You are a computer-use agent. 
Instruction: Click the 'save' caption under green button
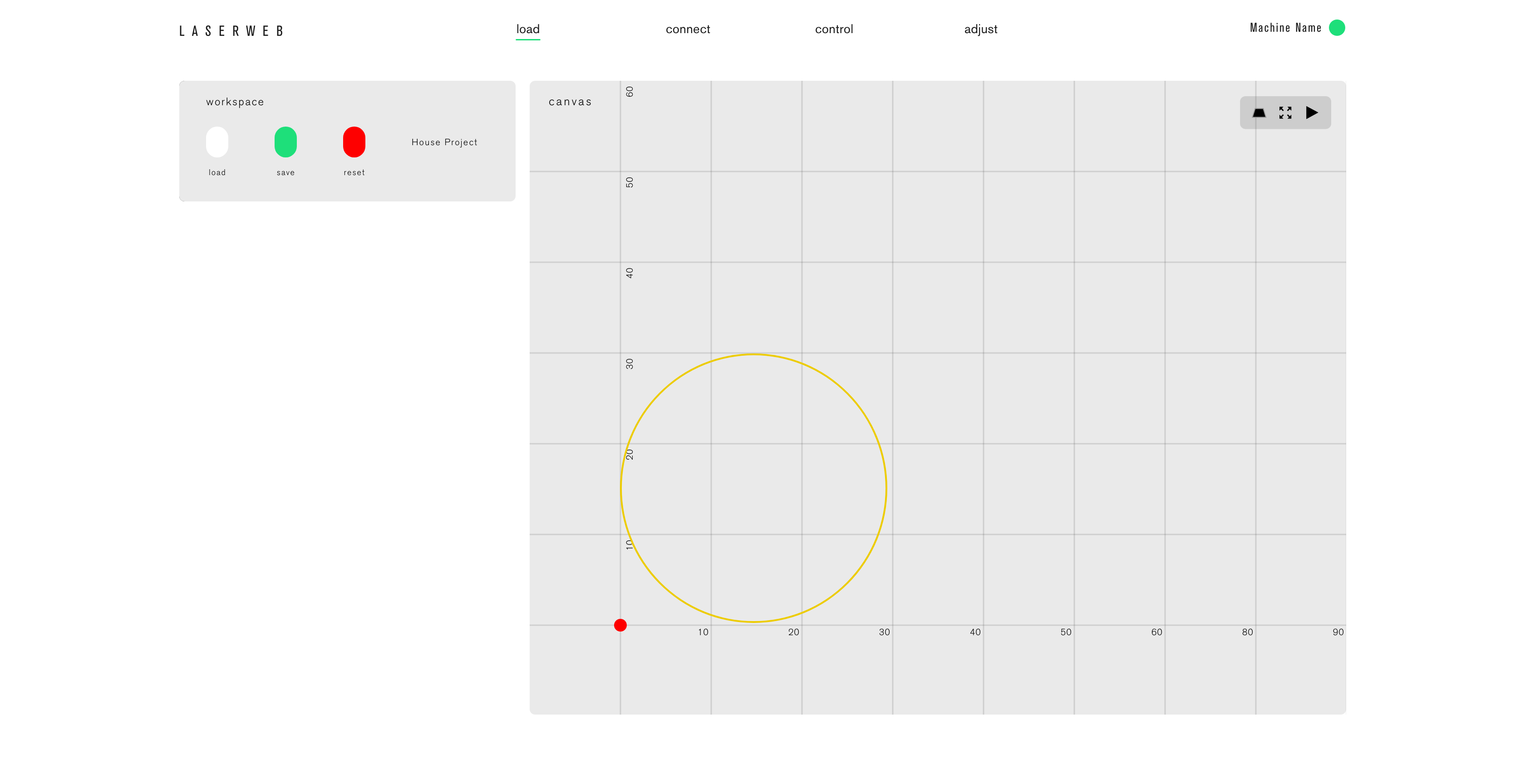(x=285, y=172)
